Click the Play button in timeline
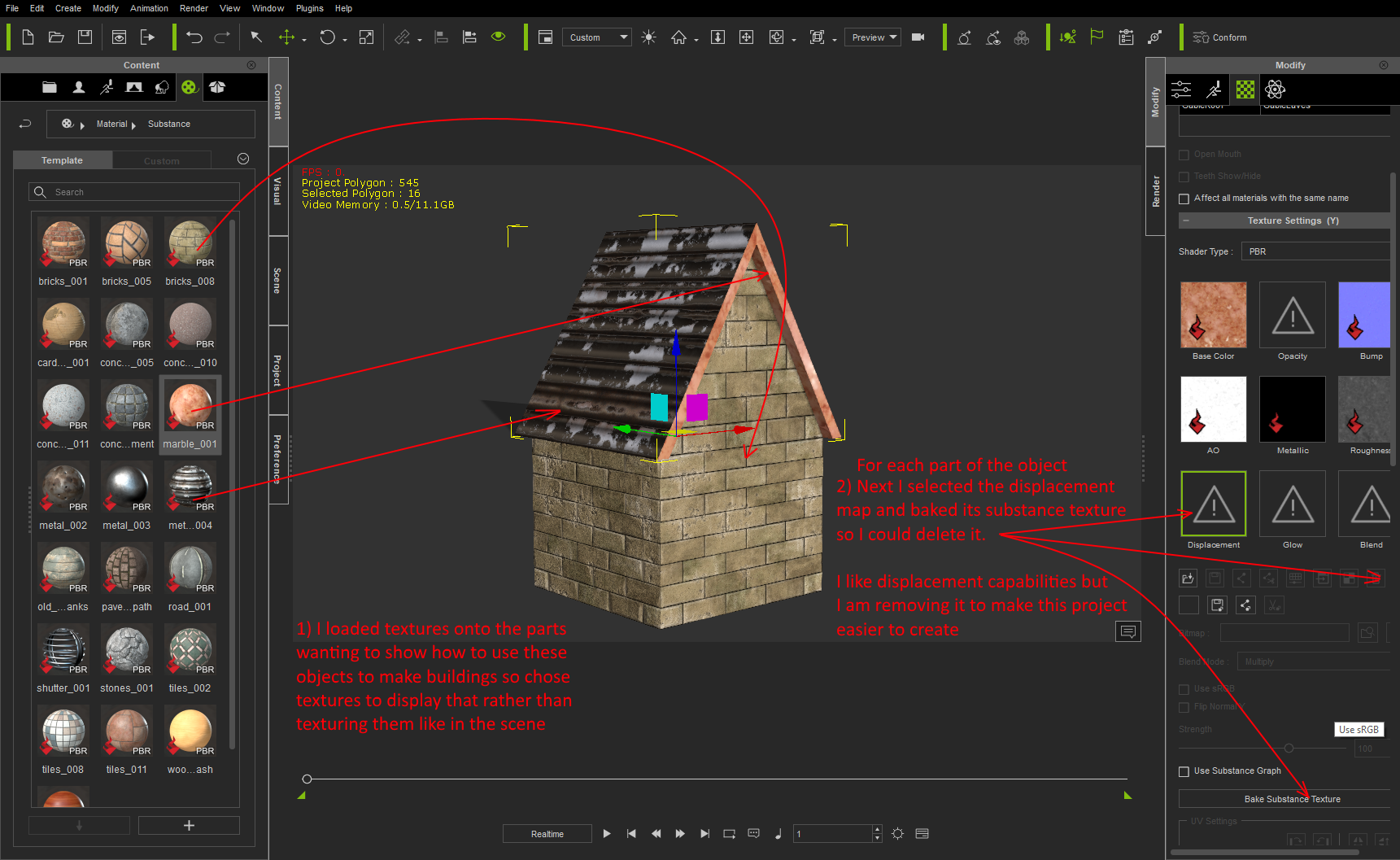The image size is (1400, 860). [607, 834]
